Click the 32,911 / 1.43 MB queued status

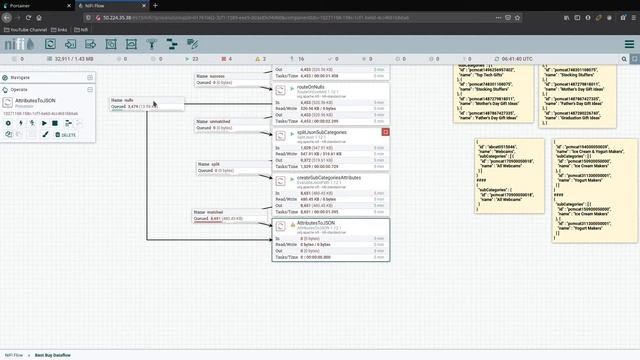(x=70, y=59)
